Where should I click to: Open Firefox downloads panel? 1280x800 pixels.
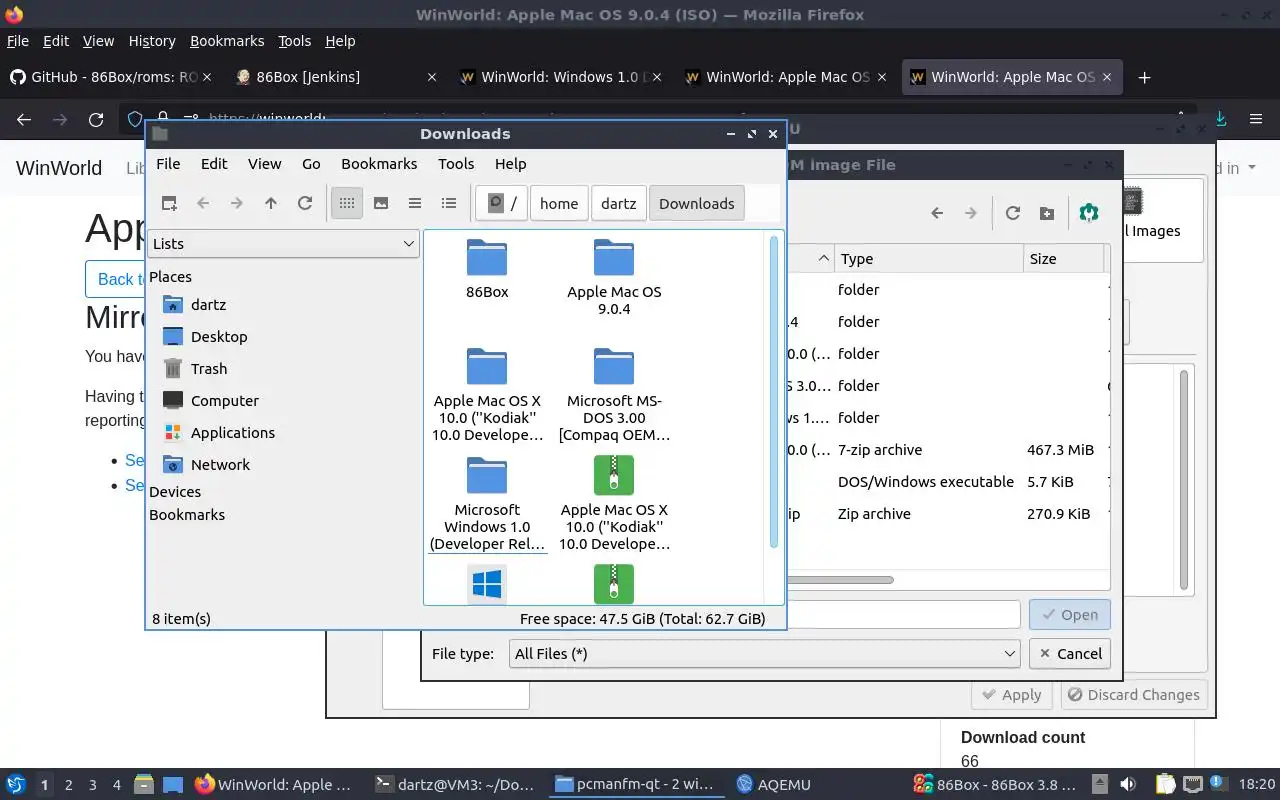(1221, 119)
